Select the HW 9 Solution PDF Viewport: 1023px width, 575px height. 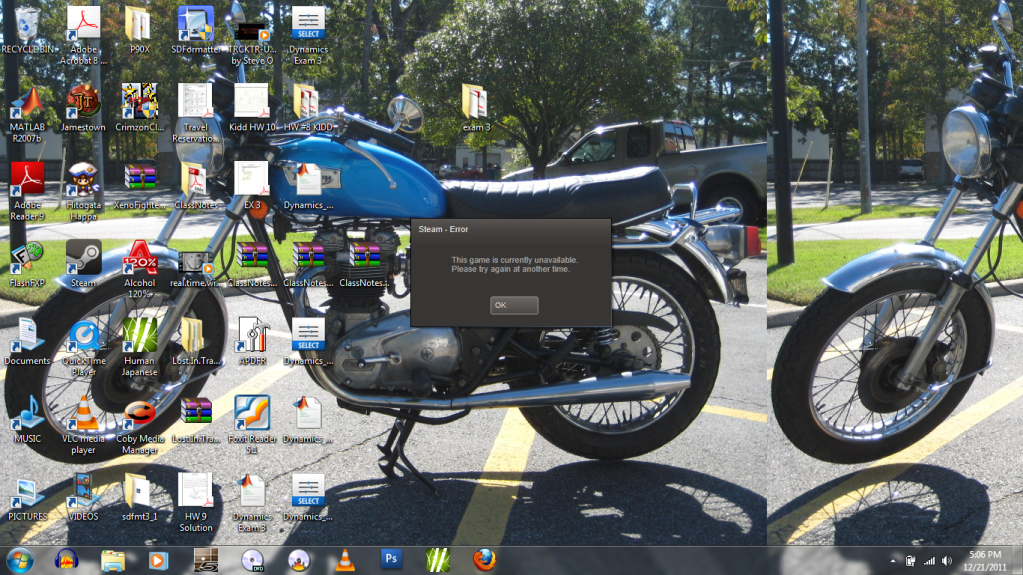coord(196,503)
